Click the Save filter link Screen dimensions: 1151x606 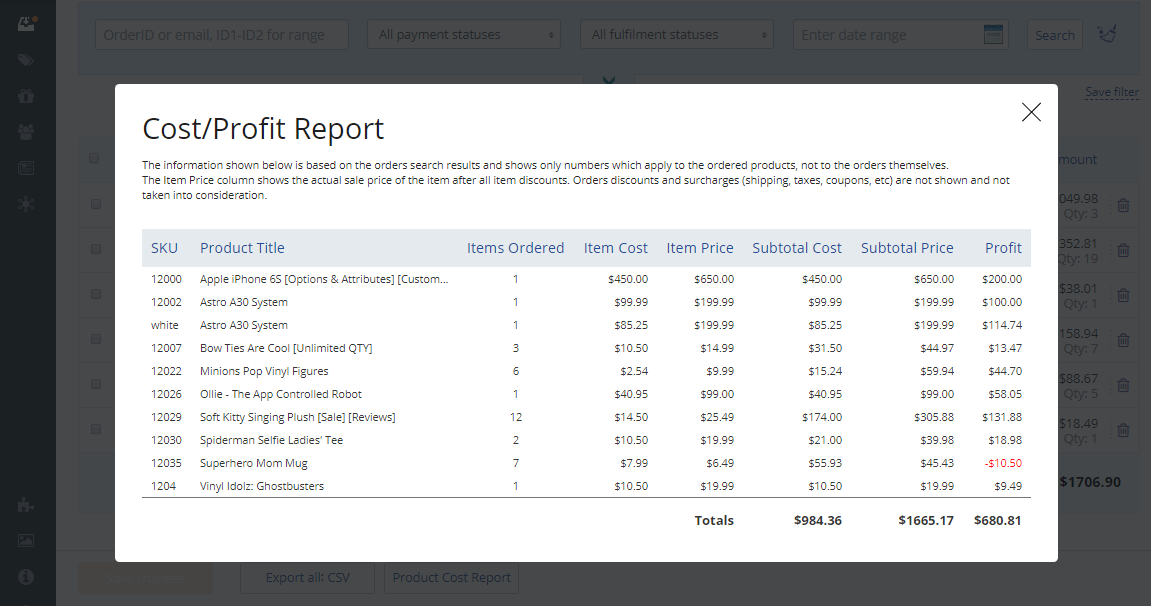1112,92
